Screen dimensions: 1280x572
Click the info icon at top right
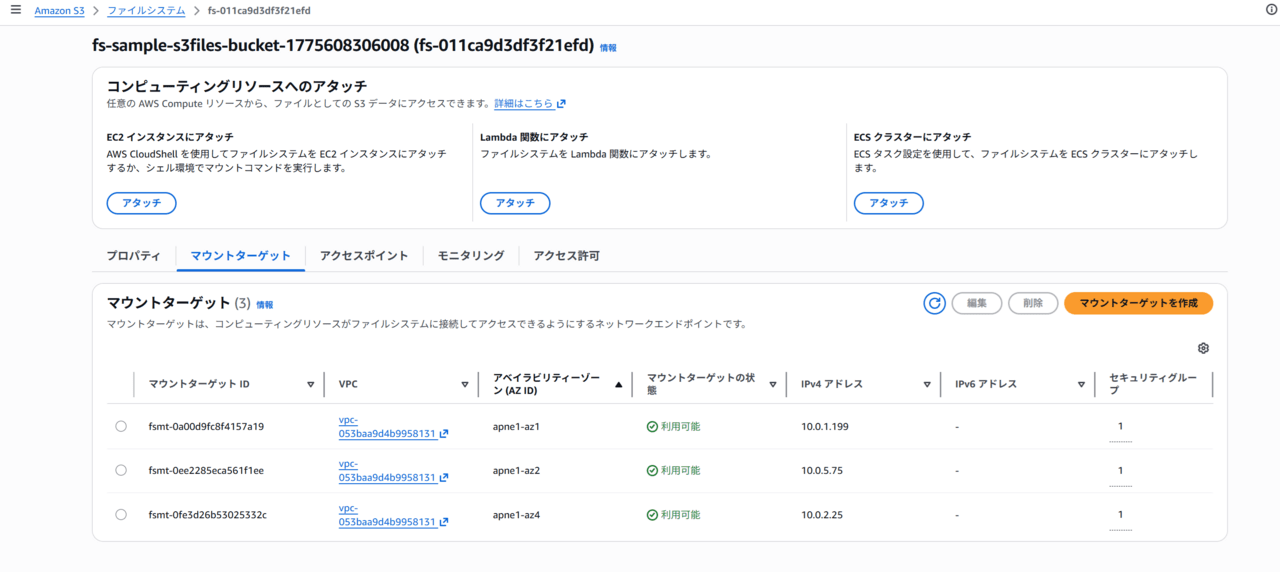1271,10
